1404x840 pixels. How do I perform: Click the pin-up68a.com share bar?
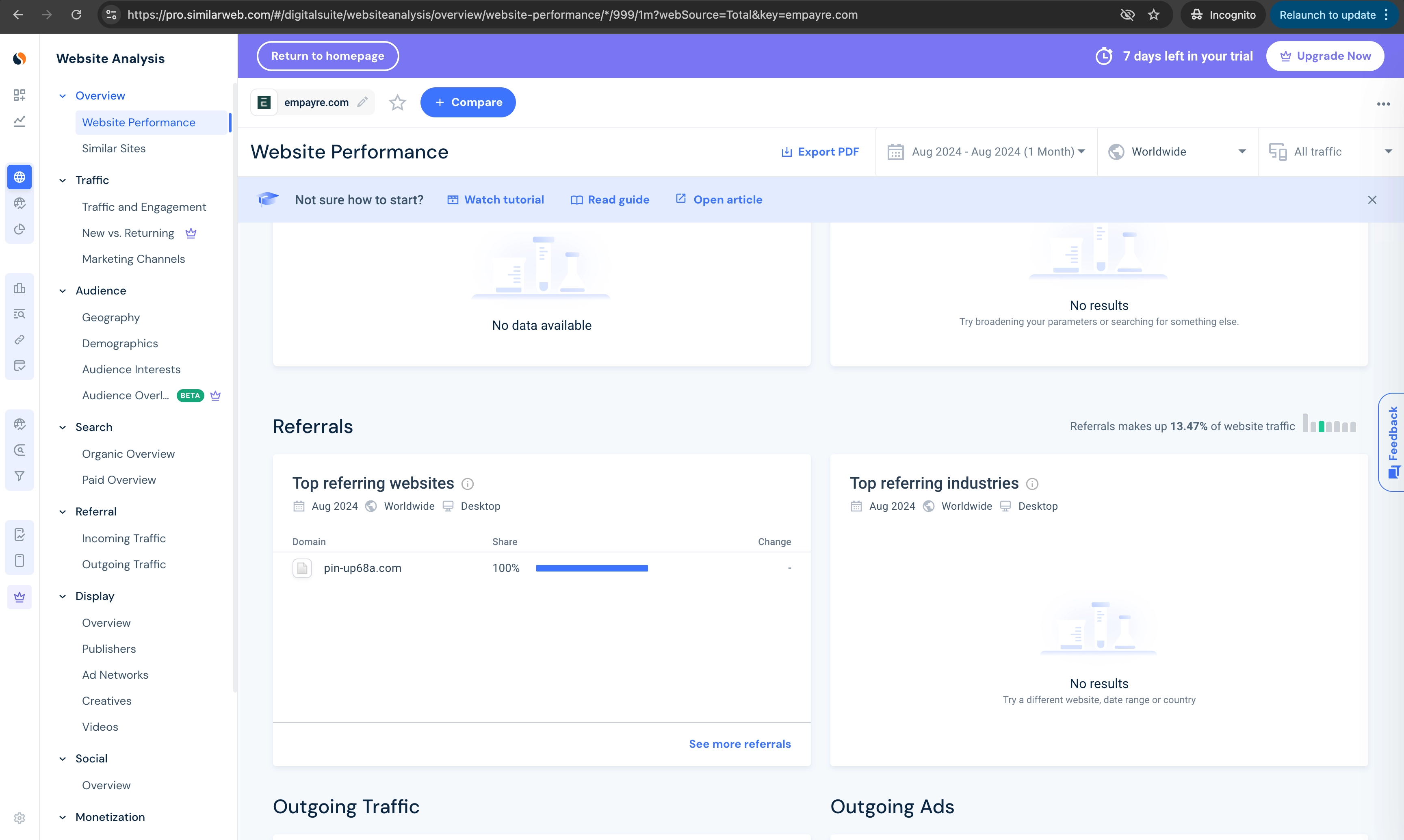click(x=591, y=568)
